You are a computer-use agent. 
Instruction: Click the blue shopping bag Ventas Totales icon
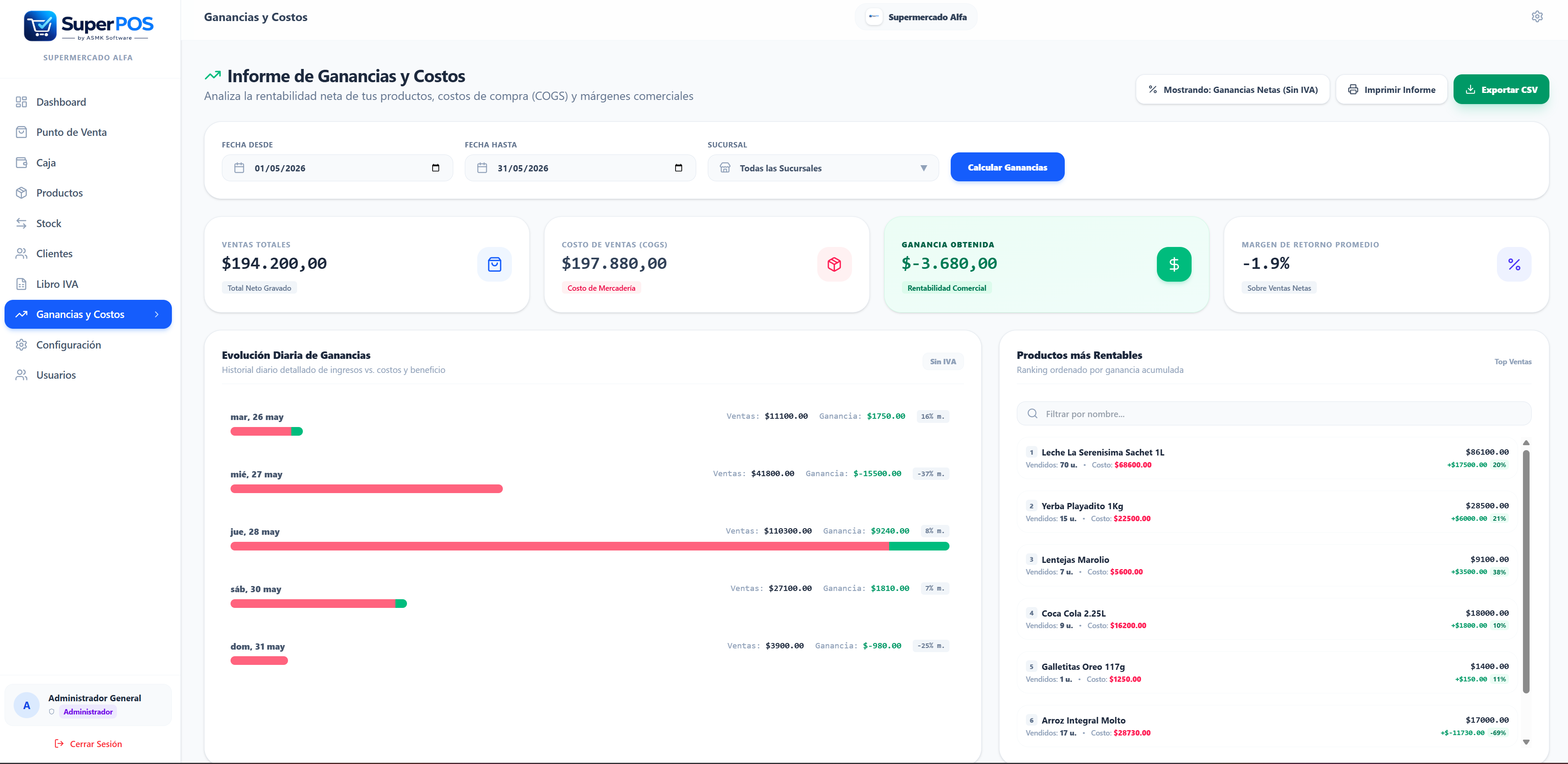(x=494, y=264)
